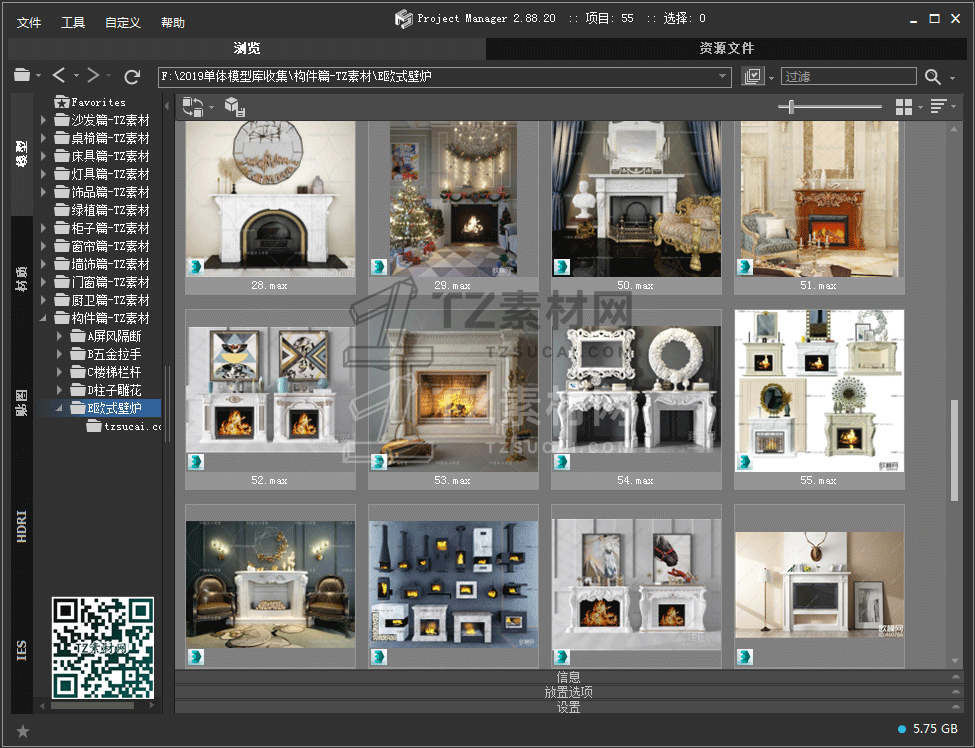Click the refresh icon in navigation bar
The width and height of the screenshot is (975, 748).
click(x=132, y=77)
